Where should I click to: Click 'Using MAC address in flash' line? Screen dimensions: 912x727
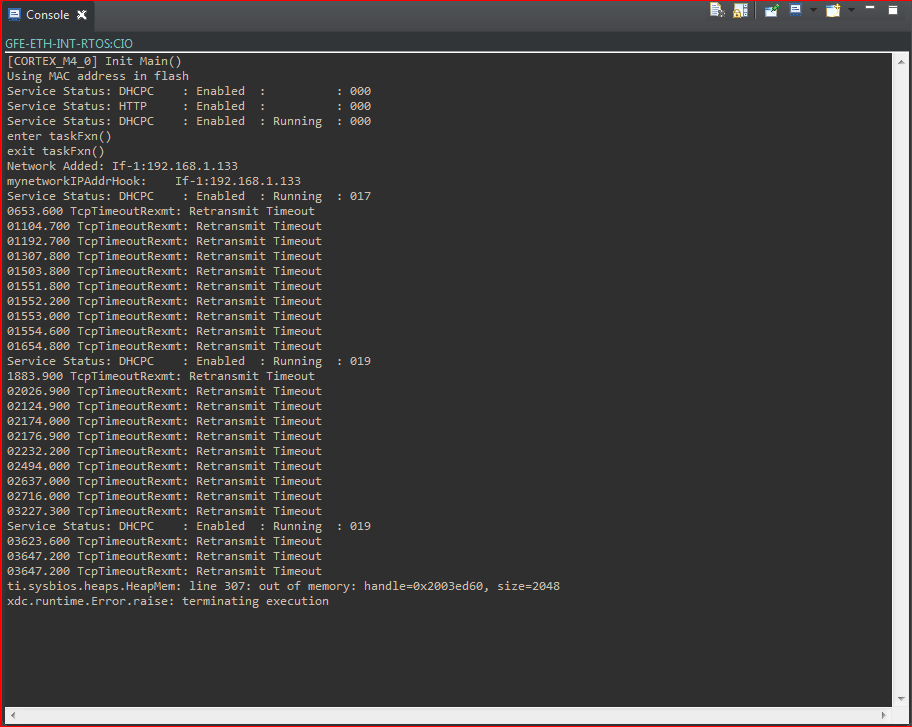click(98, 76)
